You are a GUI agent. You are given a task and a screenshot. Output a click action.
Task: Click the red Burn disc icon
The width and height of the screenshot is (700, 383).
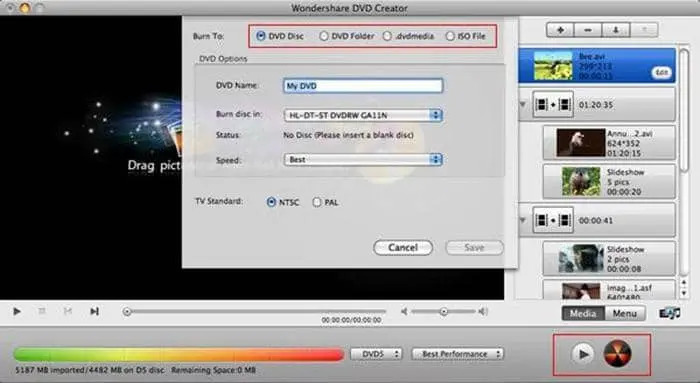[x=617, y=354]
